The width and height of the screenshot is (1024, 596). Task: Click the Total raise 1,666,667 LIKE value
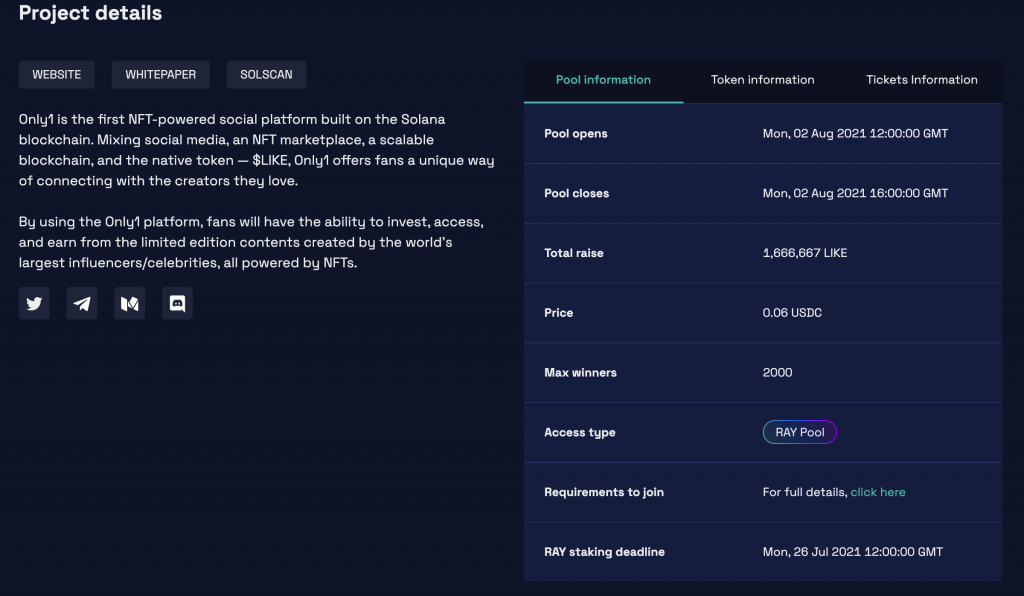coord(805,253)
